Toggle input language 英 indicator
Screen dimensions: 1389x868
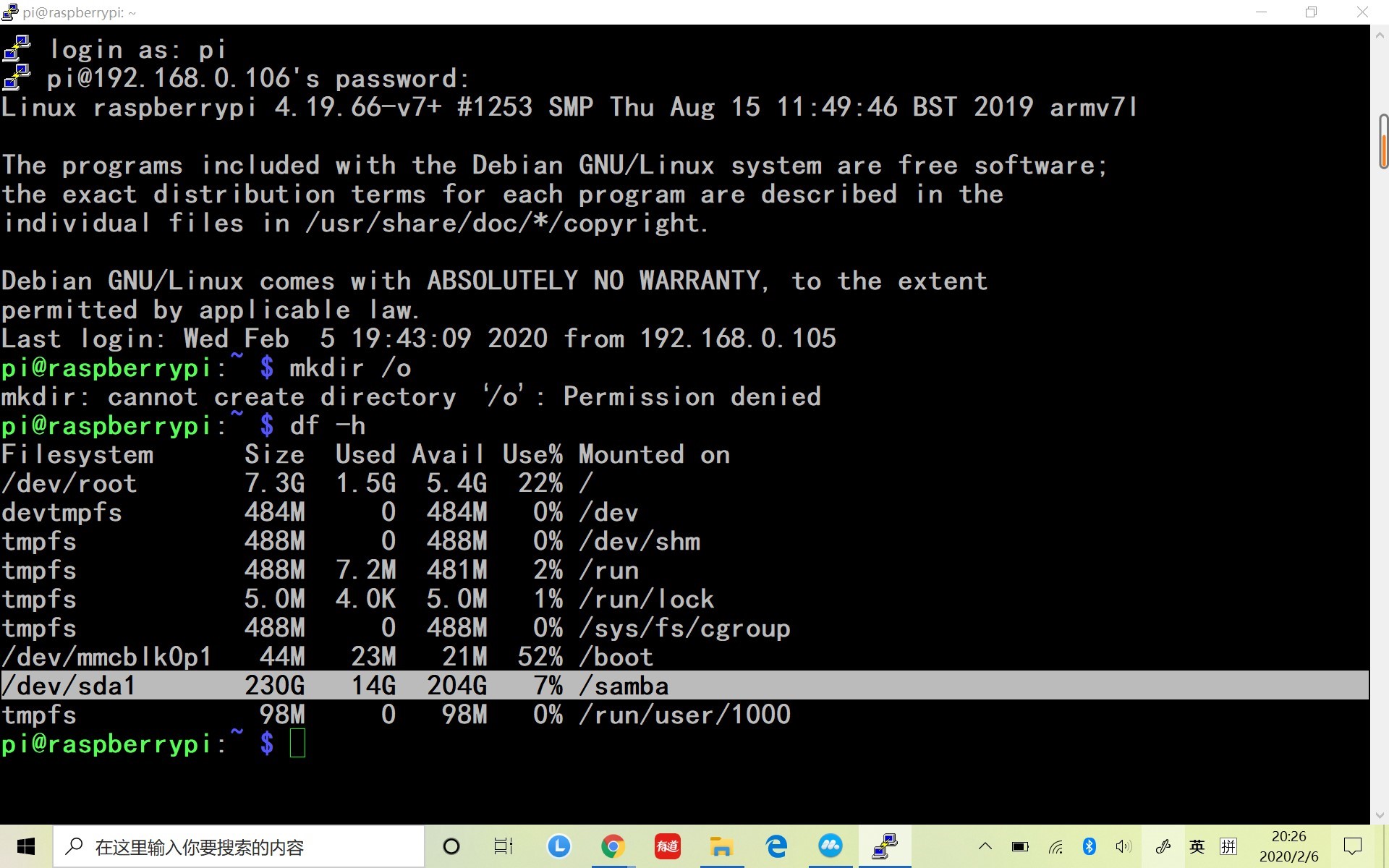1197,846
